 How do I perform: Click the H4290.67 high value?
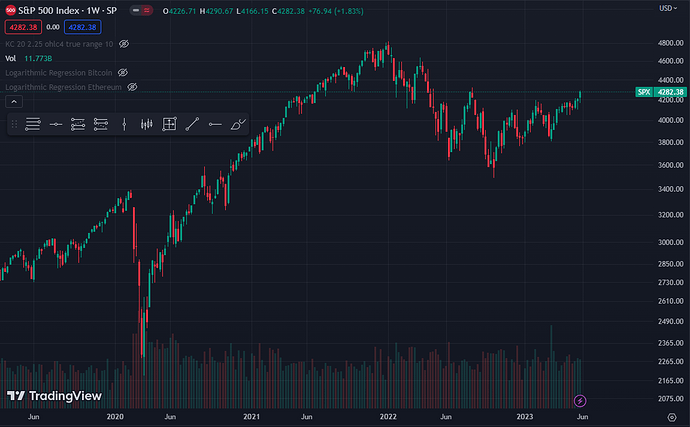point(216,11)
